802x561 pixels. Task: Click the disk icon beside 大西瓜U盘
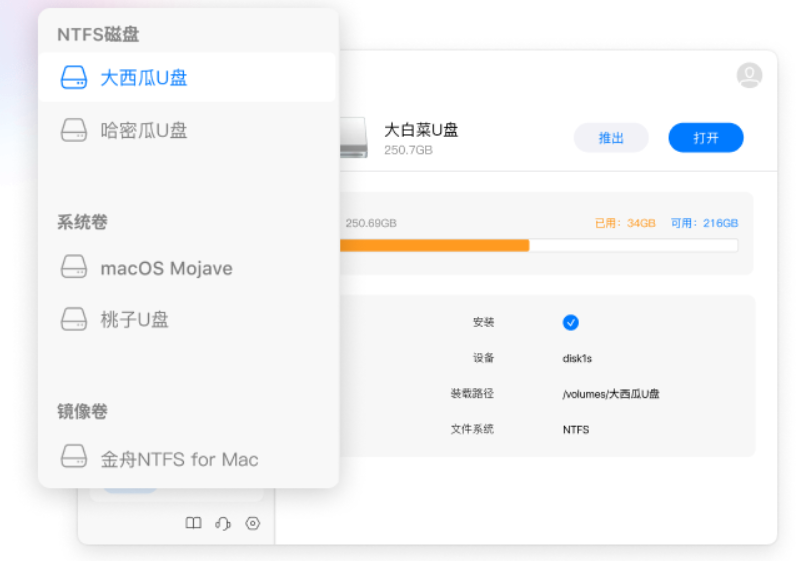click(x=74, y=78)
